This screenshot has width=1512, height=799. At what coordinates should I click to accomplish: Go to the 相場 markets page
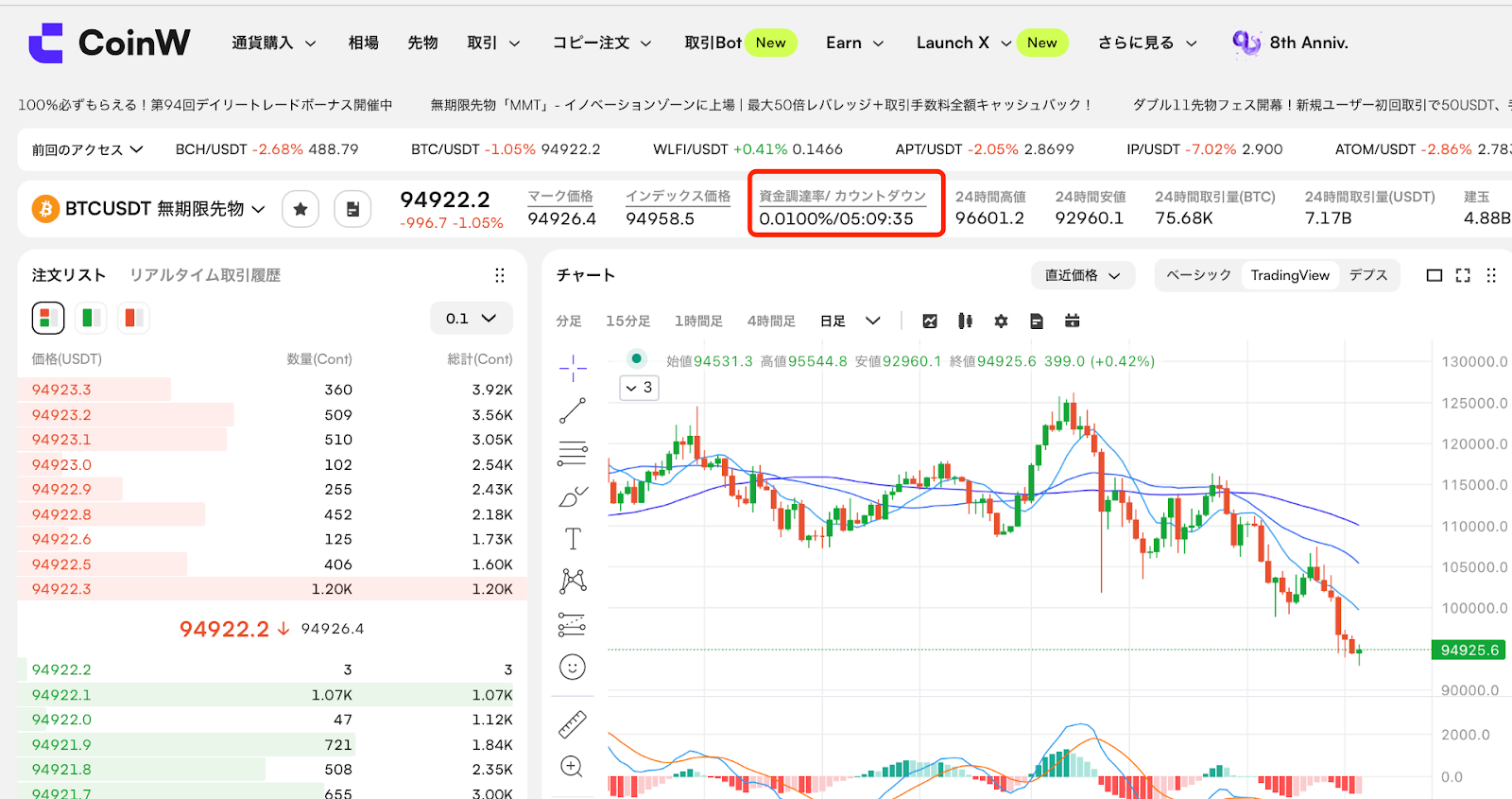coord(364,43)
